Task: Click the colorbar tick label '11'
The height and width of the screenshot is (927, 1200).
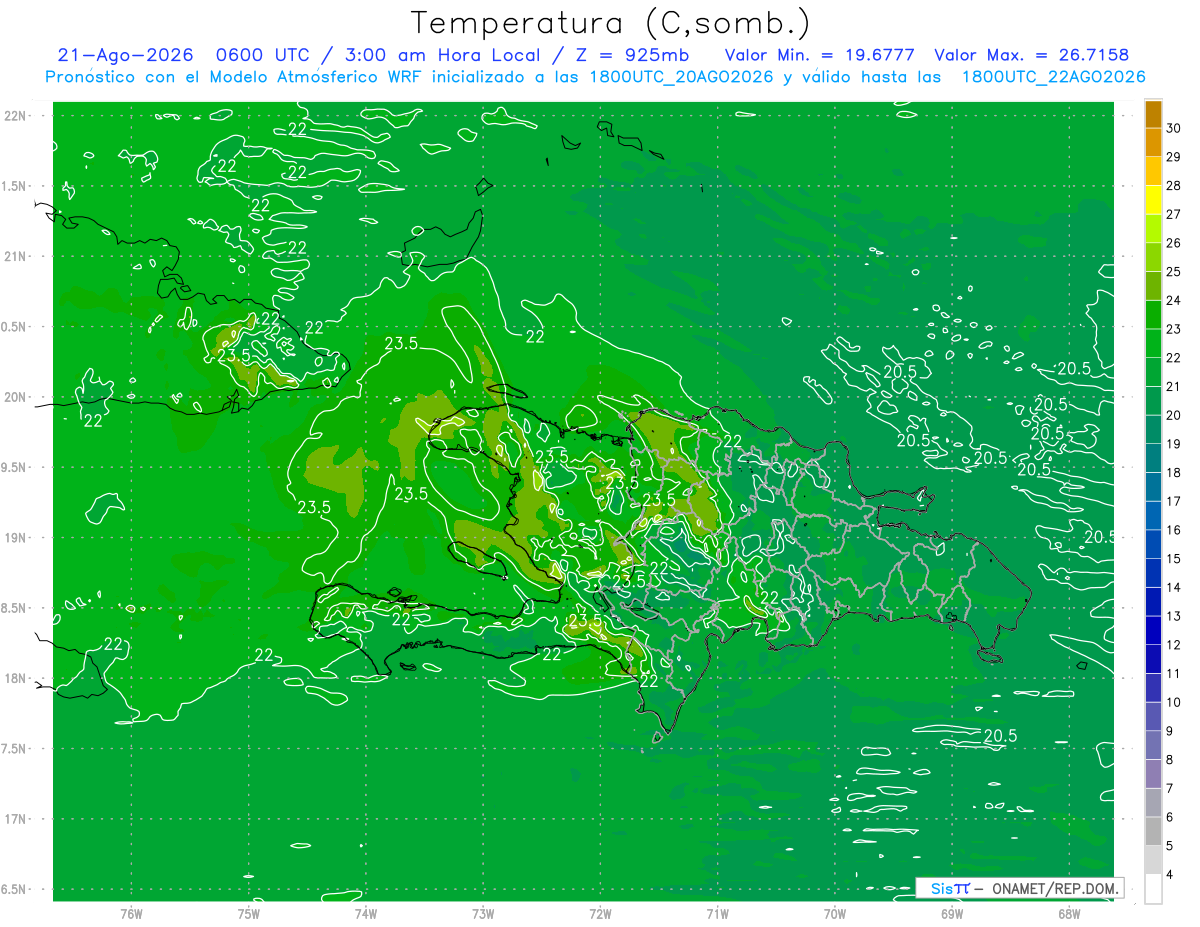Action: (1173, 673)
